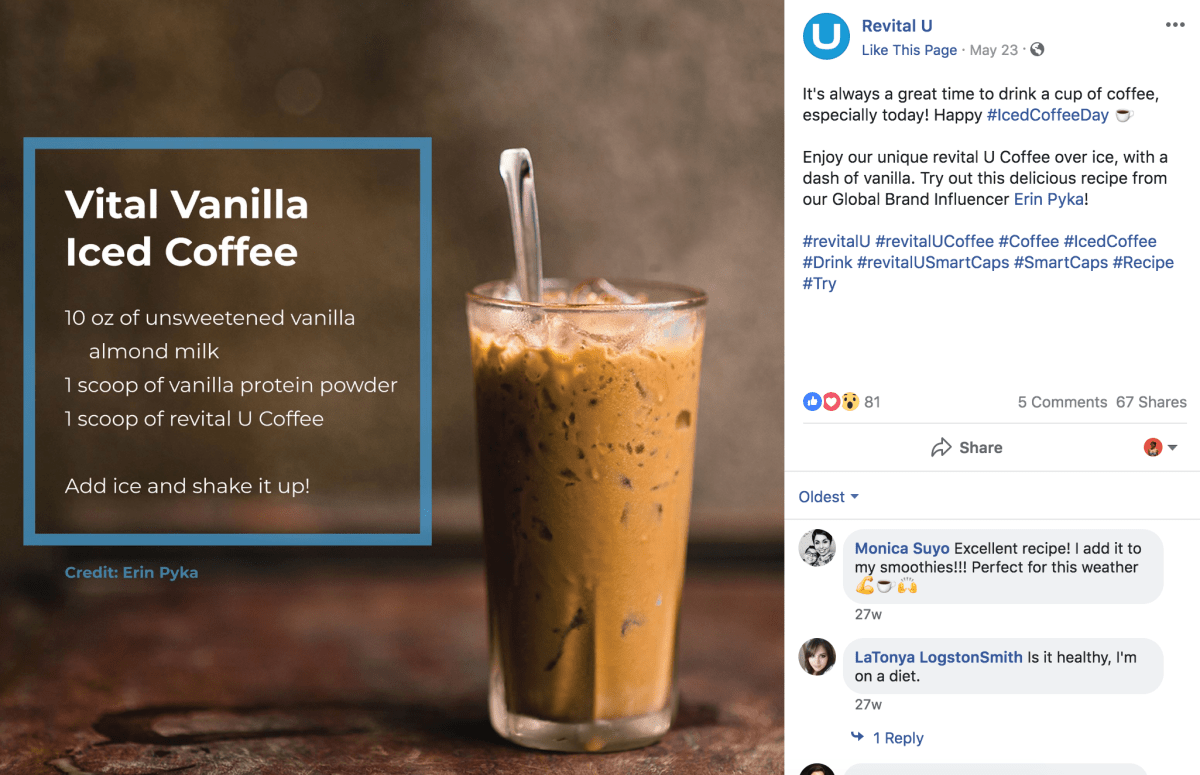1200x775 pixels.
Task: View the Like, Love, Wow reaction icons
Action: (x=831, y=402)
